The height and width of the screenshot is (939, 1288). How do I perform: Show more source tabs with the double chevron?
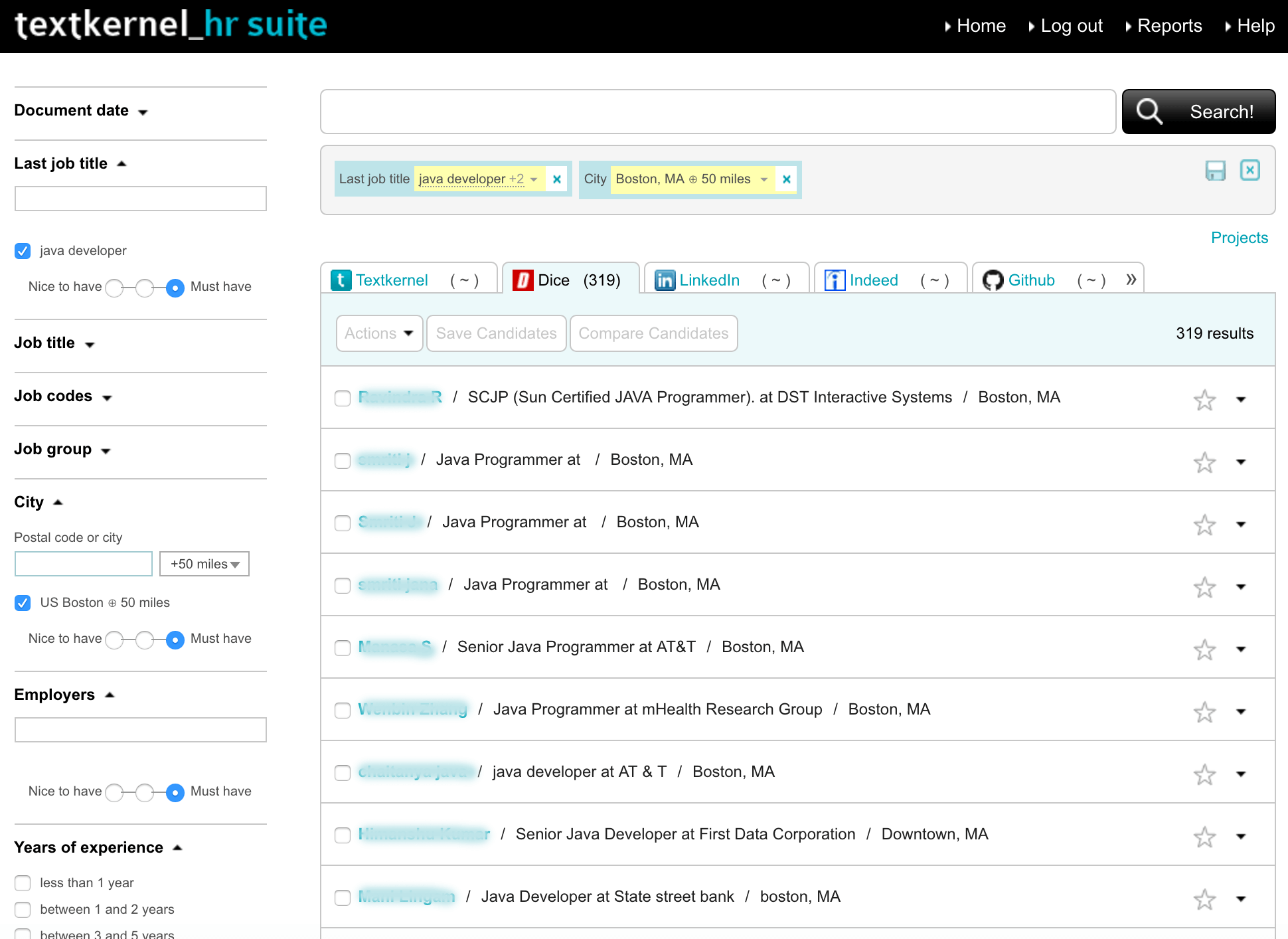click(1131, 279)
